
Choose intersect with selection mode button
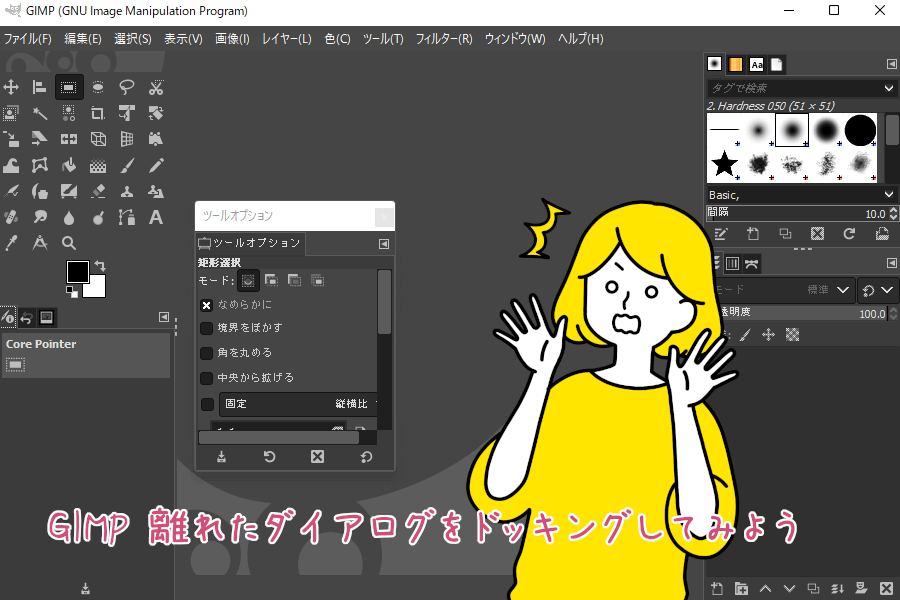tap(317, 280)
